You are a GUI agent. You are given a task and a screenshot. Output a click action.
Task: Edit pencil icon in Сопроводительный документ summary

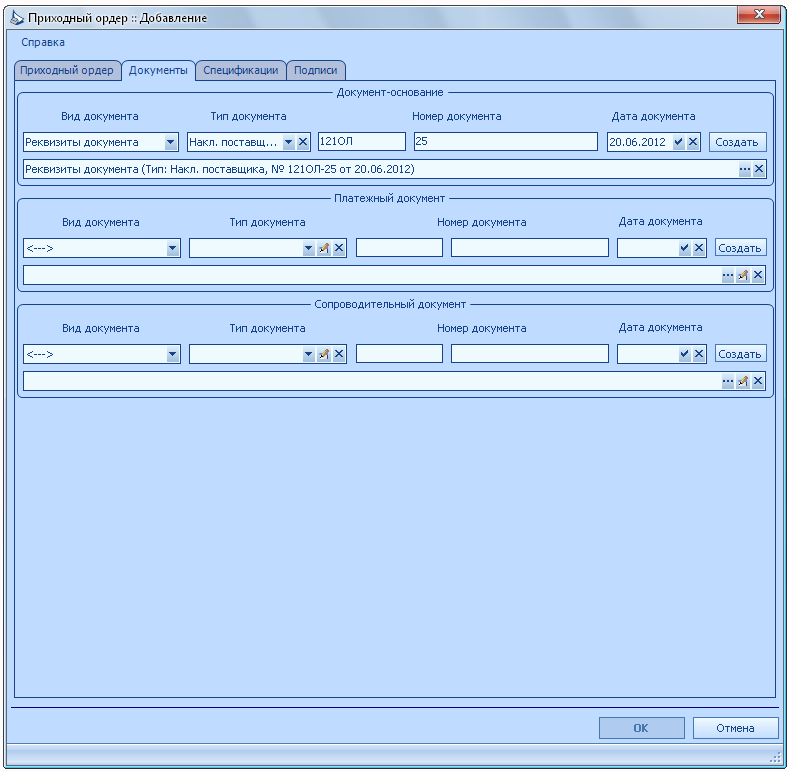pyautogui.click(x=743, y=381)
